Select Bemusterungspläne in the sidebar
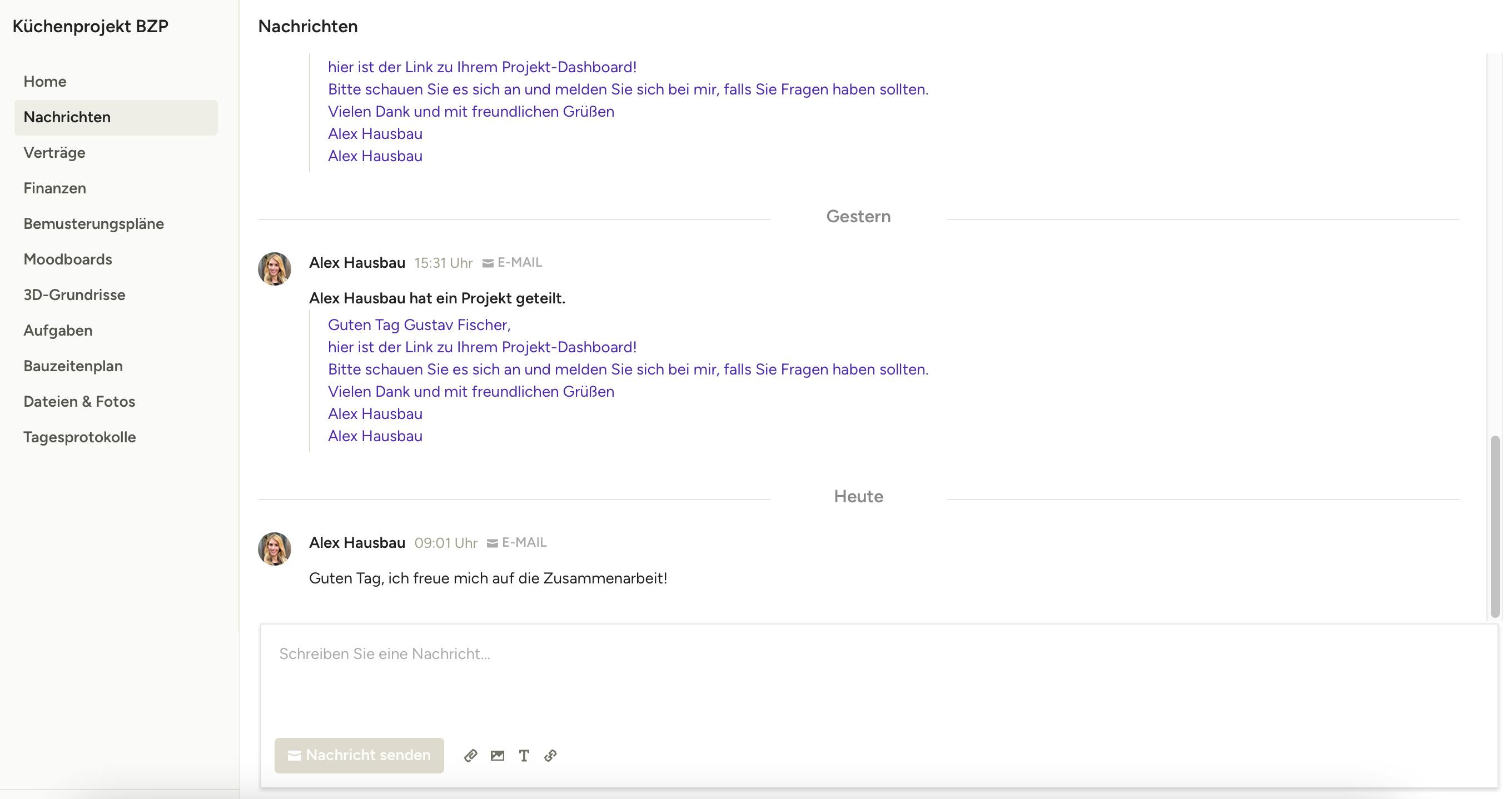The image size is (1512, 799). (93, 224)
